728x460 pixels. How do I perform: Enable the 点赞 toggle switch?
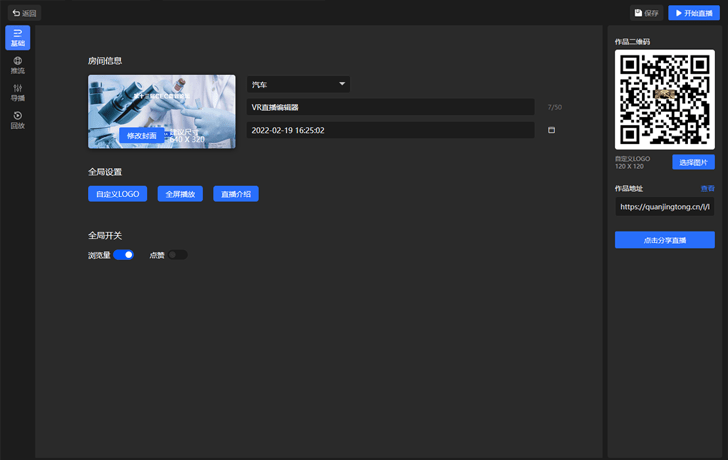pos(177,255)
